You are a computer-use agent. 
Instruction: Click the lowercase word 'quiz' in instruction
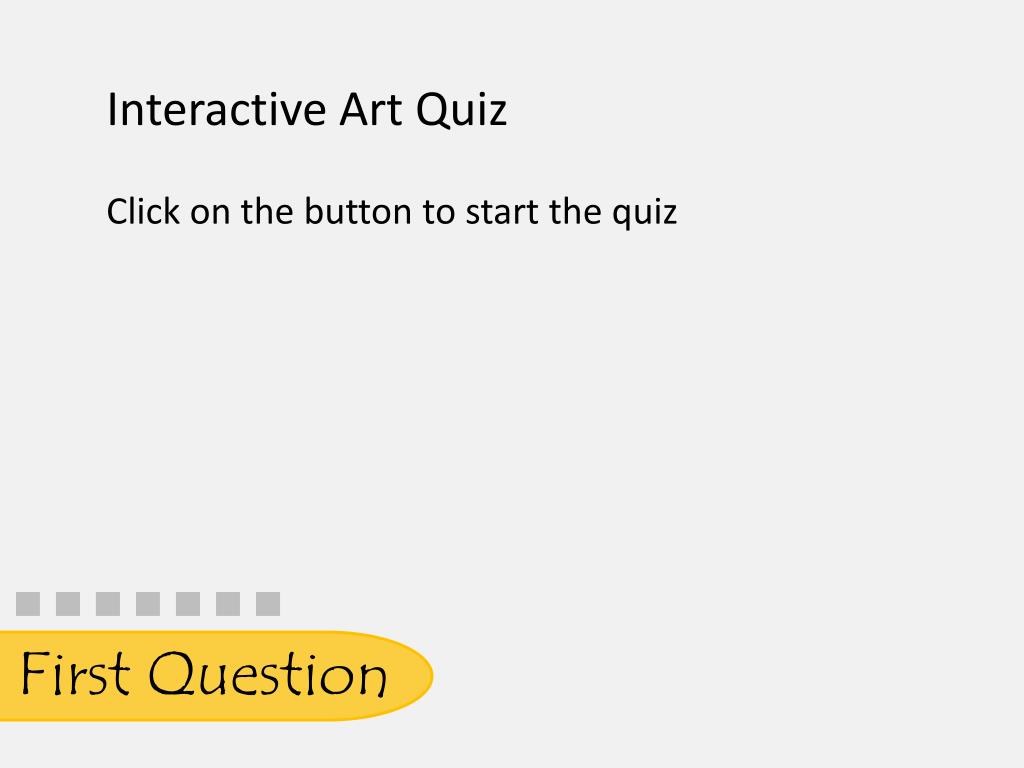(x=645, y=213)
